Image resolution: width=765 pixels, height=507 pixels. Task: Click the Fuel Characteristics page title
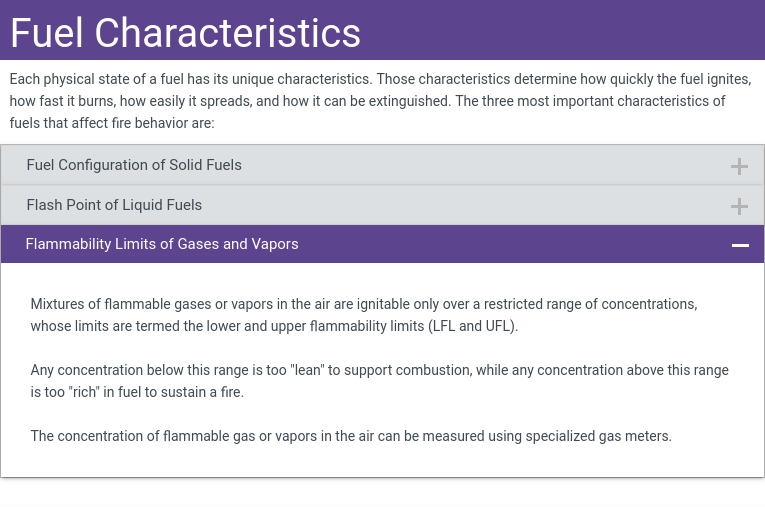click(185, 33)
